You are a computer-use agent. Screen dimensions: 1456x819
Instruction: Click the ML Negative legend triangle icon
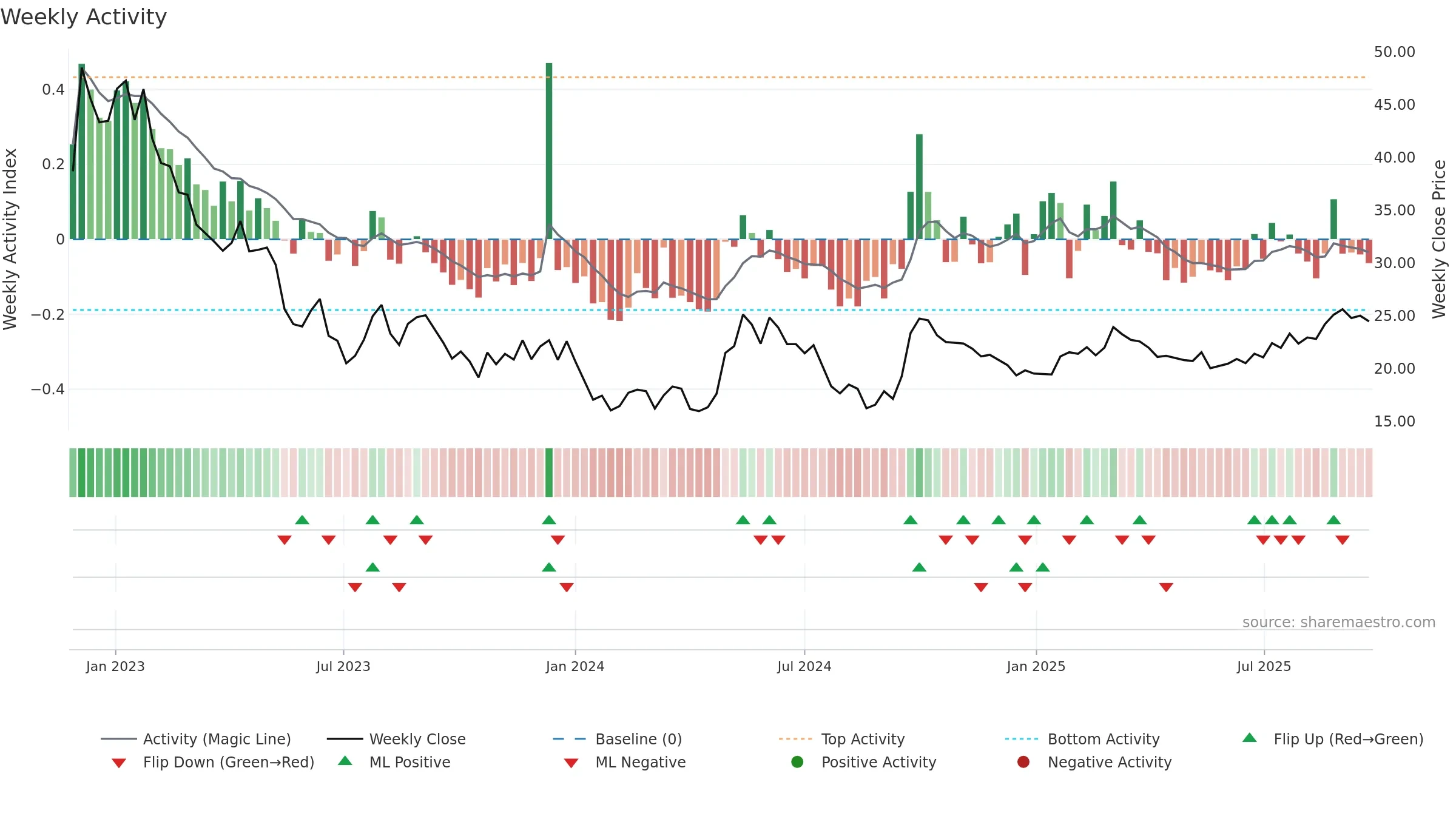click(571, 763)
